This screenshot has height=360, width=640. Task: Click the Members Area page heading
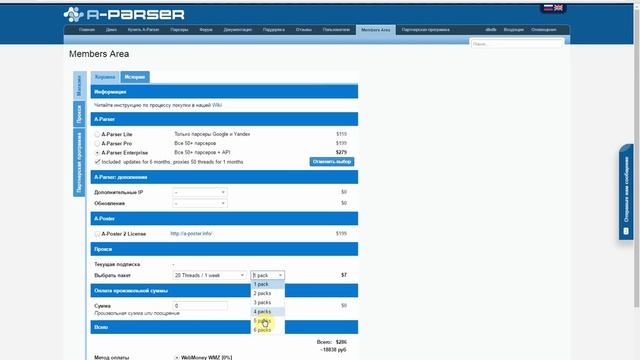99,54
